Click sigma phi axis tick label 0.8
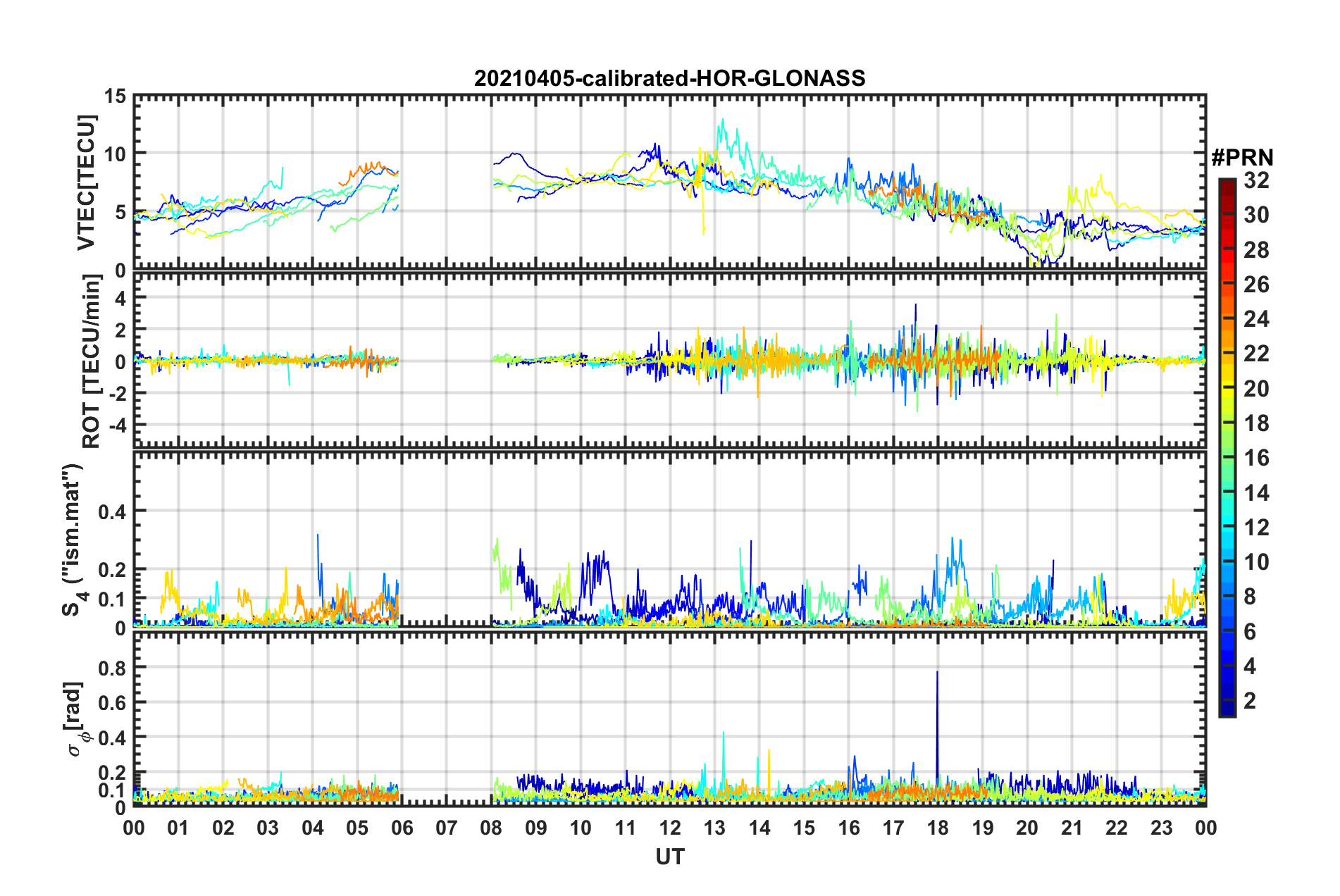Viewport: 1340px width, 896px height. click(111, 667)
